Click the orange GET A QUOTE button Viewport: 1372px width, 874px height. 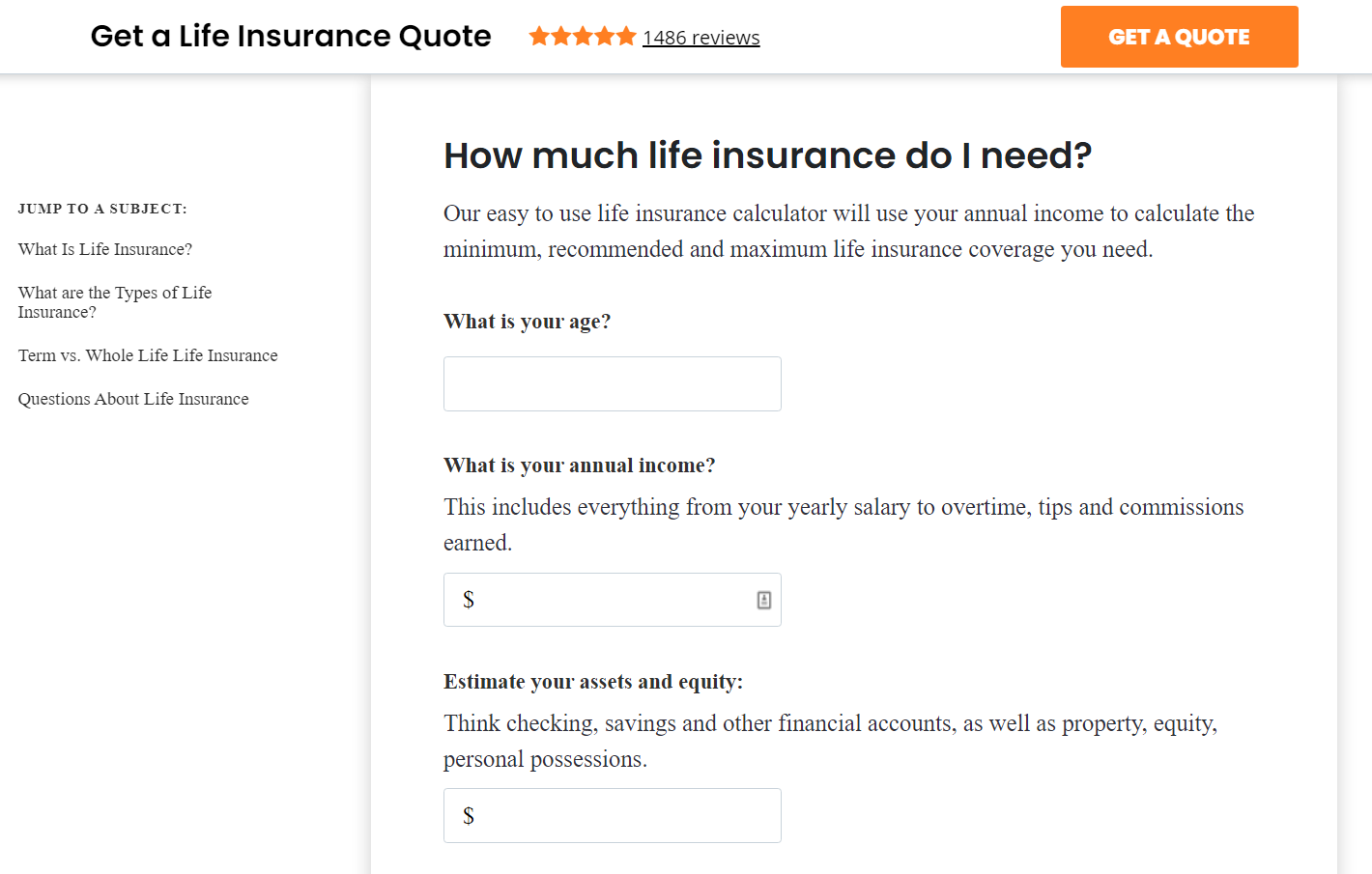pyautogui.click(x=1179, y=37)
